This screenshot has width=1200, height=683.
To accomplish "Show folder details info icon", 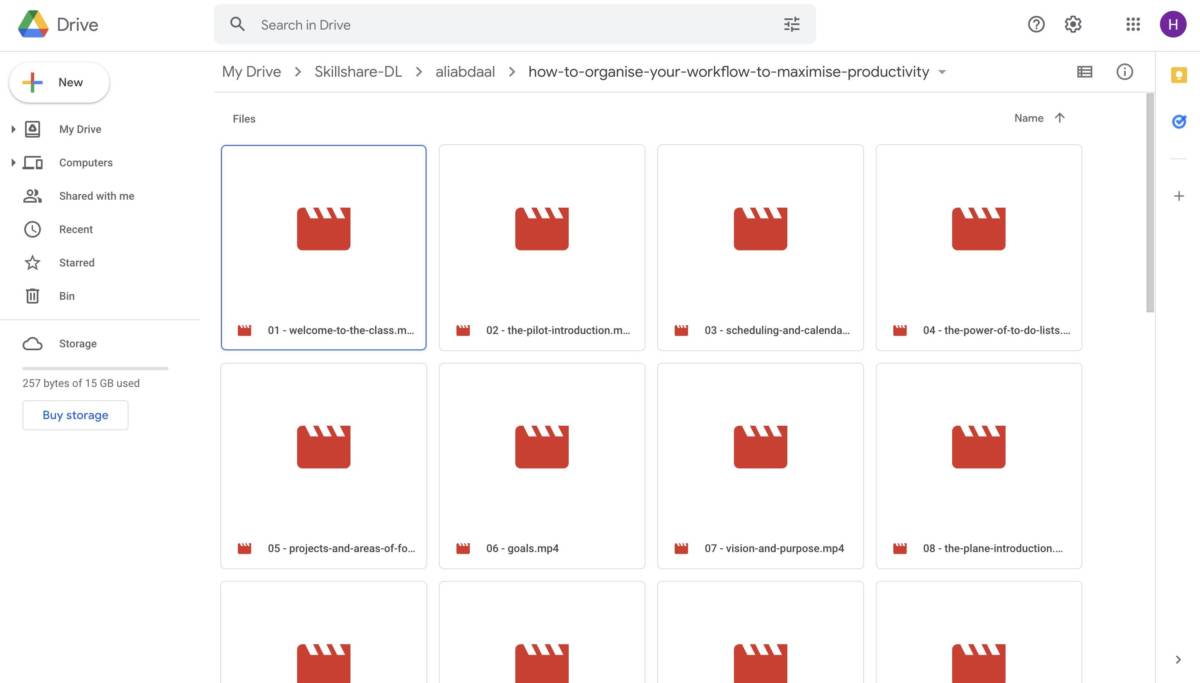I will pyautogui.click(x=1125, y=72).
